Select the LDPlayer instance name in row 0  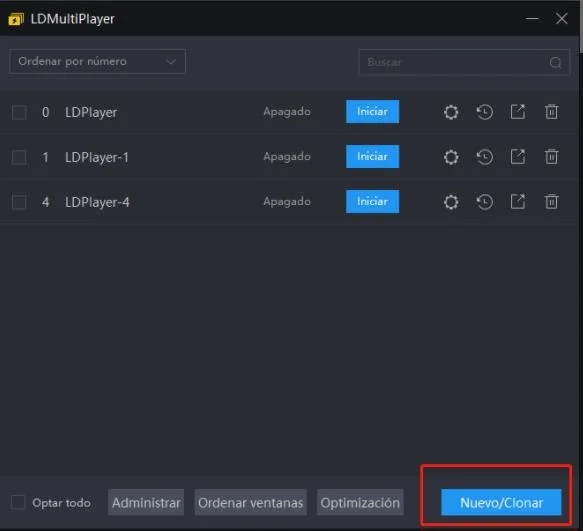point(91,112)
